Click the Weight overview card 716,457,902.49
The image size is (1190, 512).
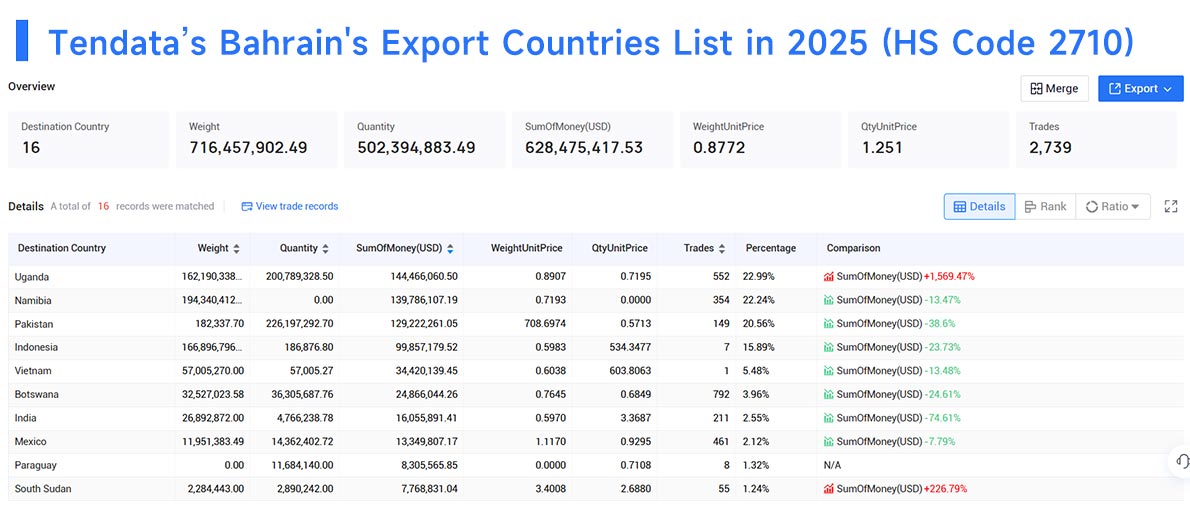(x=257, y=140)
